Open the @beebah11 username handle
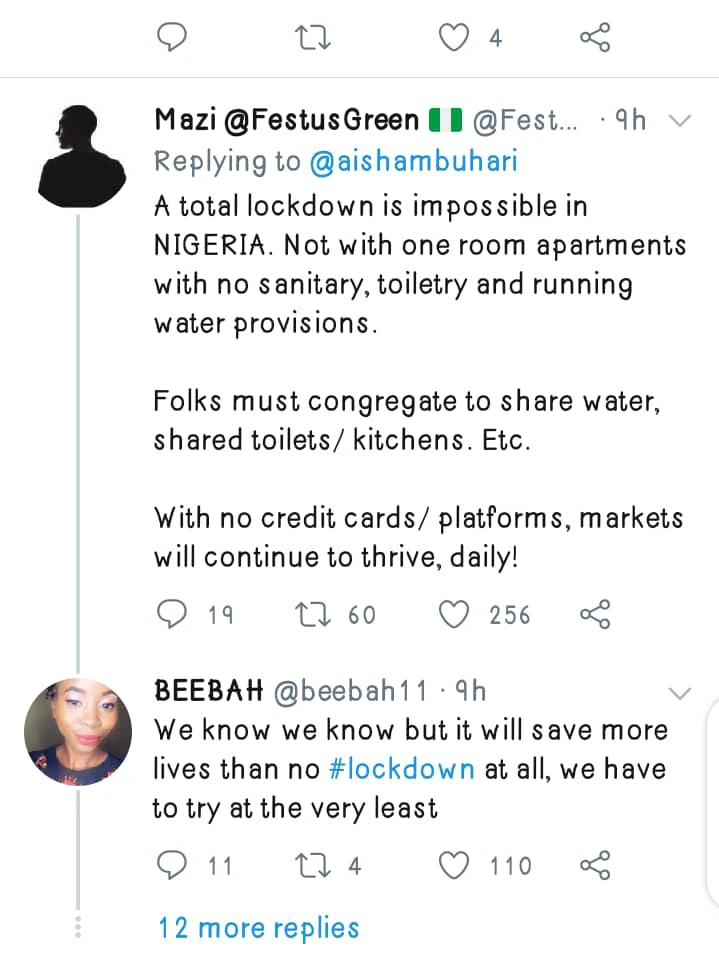This screenshot has height=960, width=719. (352, 691)
